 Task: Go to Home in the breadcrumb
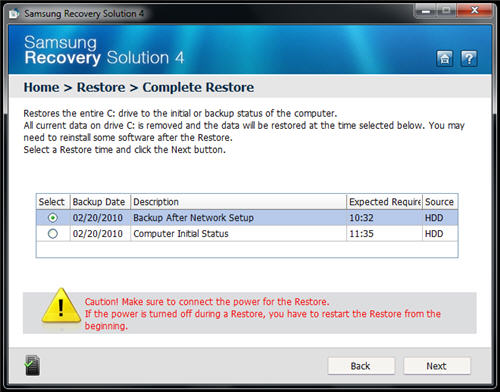(x=41, y=87)
